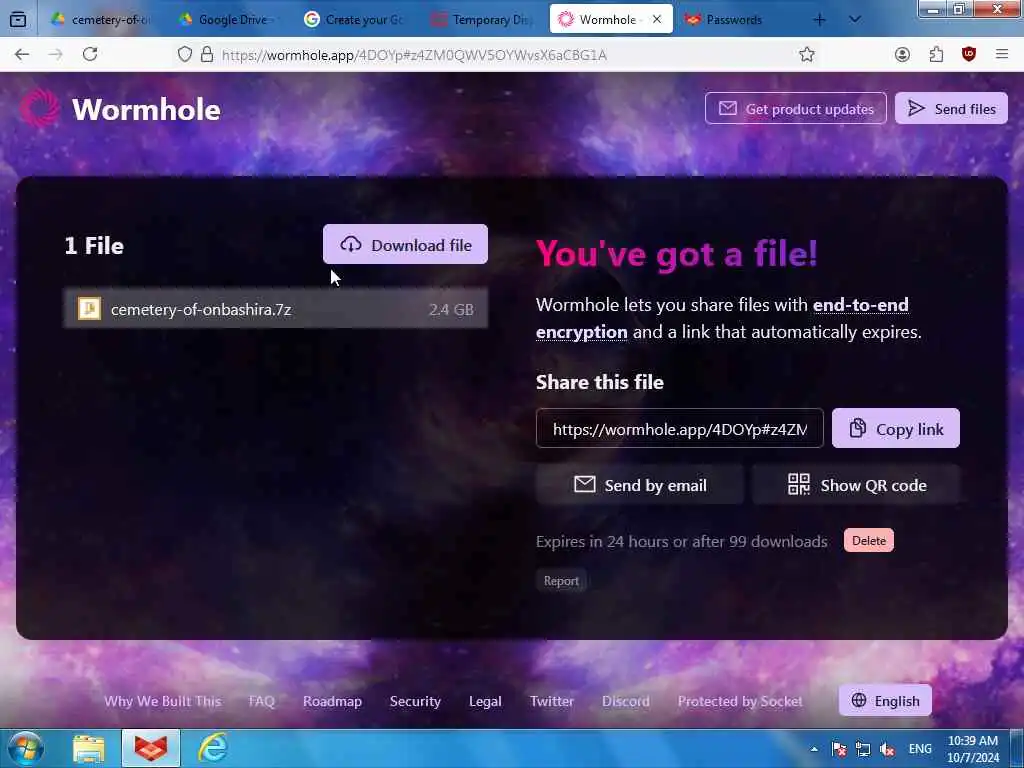Image resolution: width=1024 pixels, height=768 pixels.
Task: Switch to the Google Drive tab
Action: pyautogui.click(x=226, y=20)
